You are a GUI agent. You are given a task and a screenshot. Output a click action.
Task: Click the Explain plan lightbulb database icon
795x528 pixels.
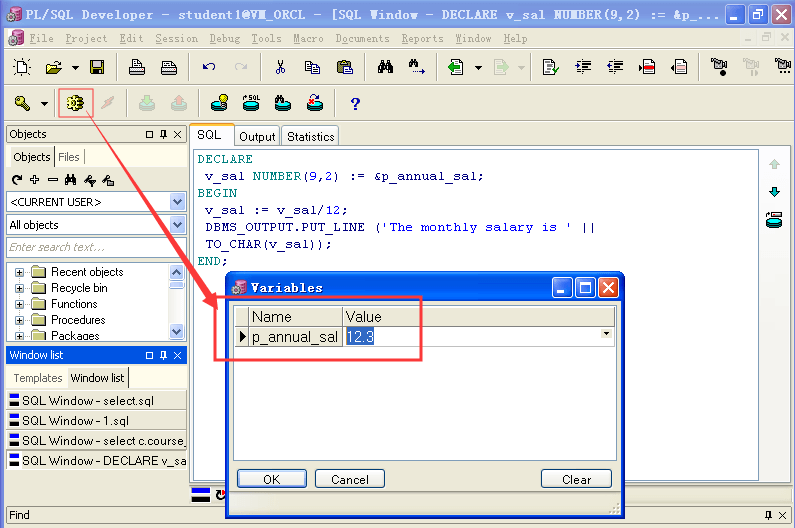point(220,103)
